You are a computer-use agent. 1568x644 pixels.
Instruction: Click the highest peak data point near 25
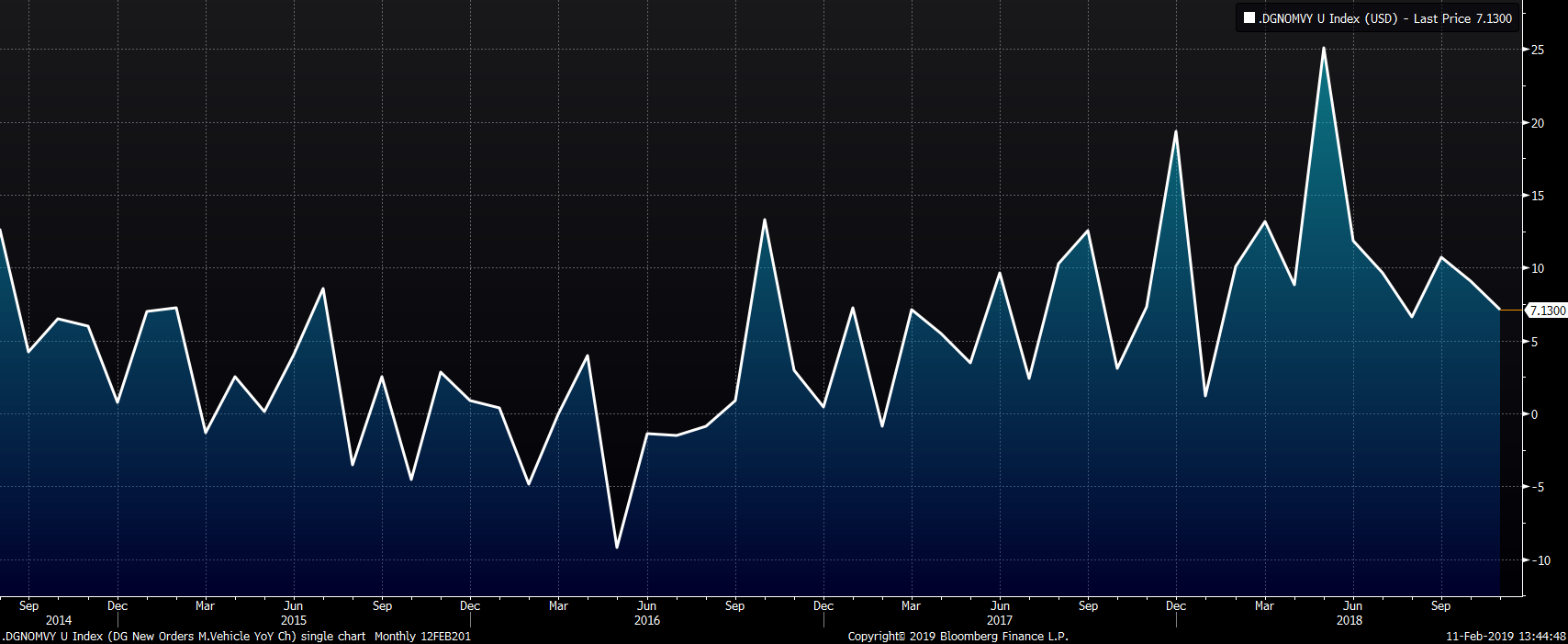1323,48
